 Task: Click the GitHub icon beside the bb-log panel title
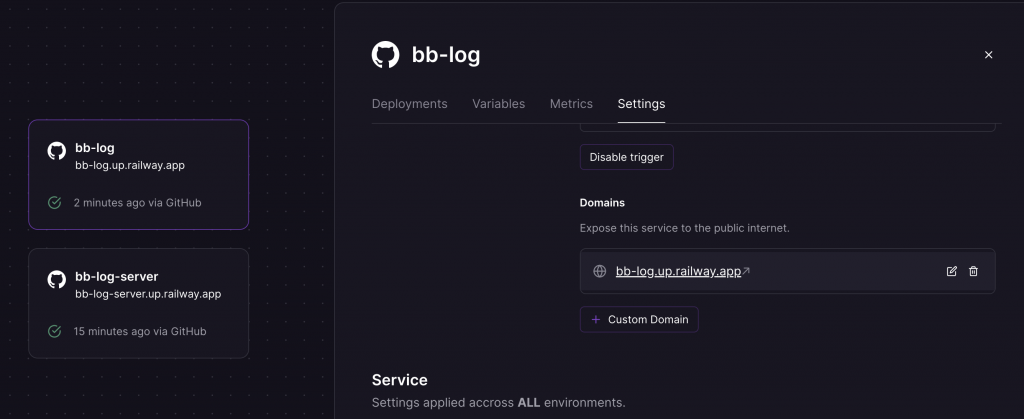point(385,55)
